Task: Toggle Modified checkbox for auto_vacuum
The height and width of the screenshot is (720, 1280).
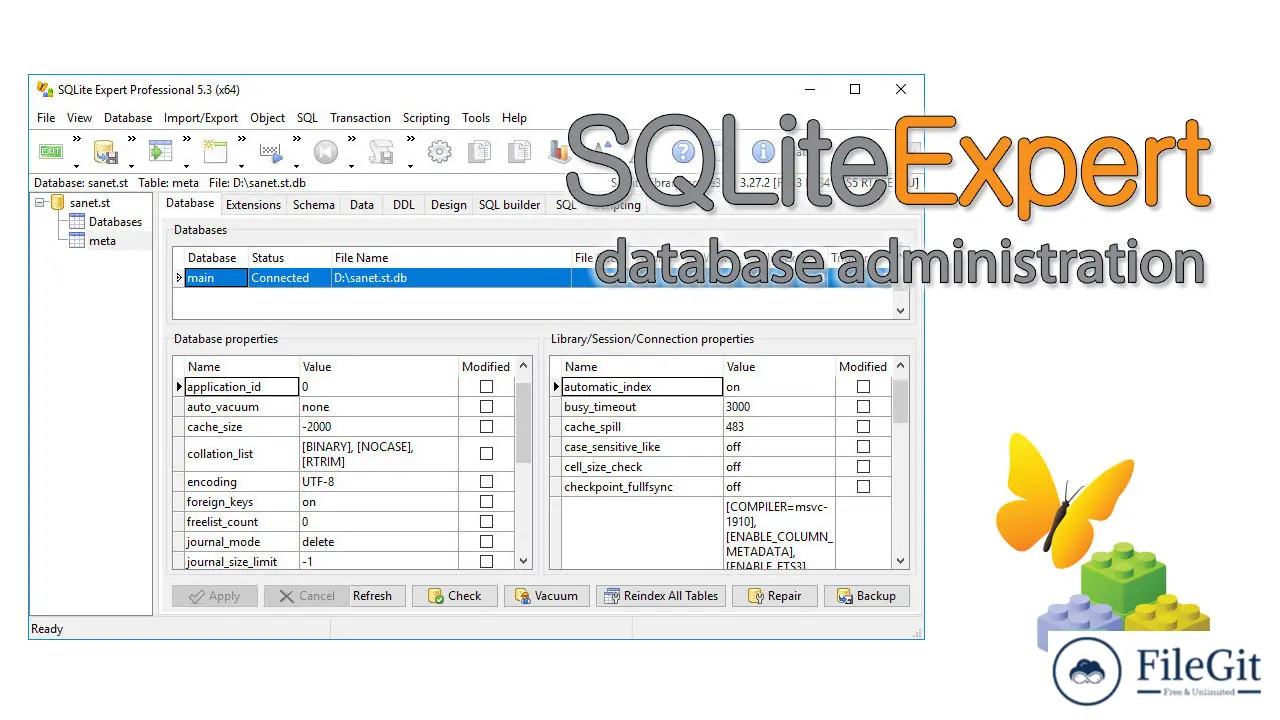Action: pyautogui.click(x=486, y=406)
